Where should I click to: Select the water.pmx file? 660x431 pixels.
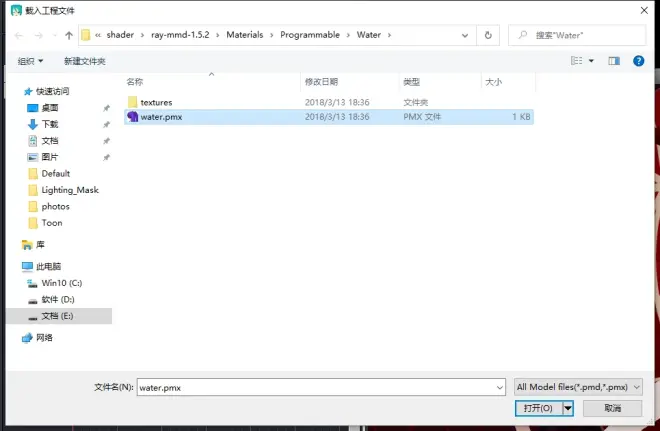tap(329, 117)
